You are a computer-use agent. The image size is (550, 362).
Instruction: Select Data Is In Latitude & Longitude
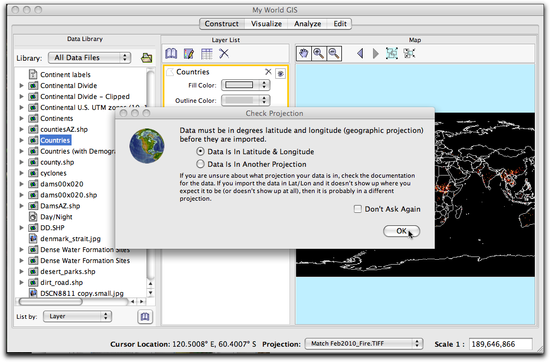click(x=200, y=152)
